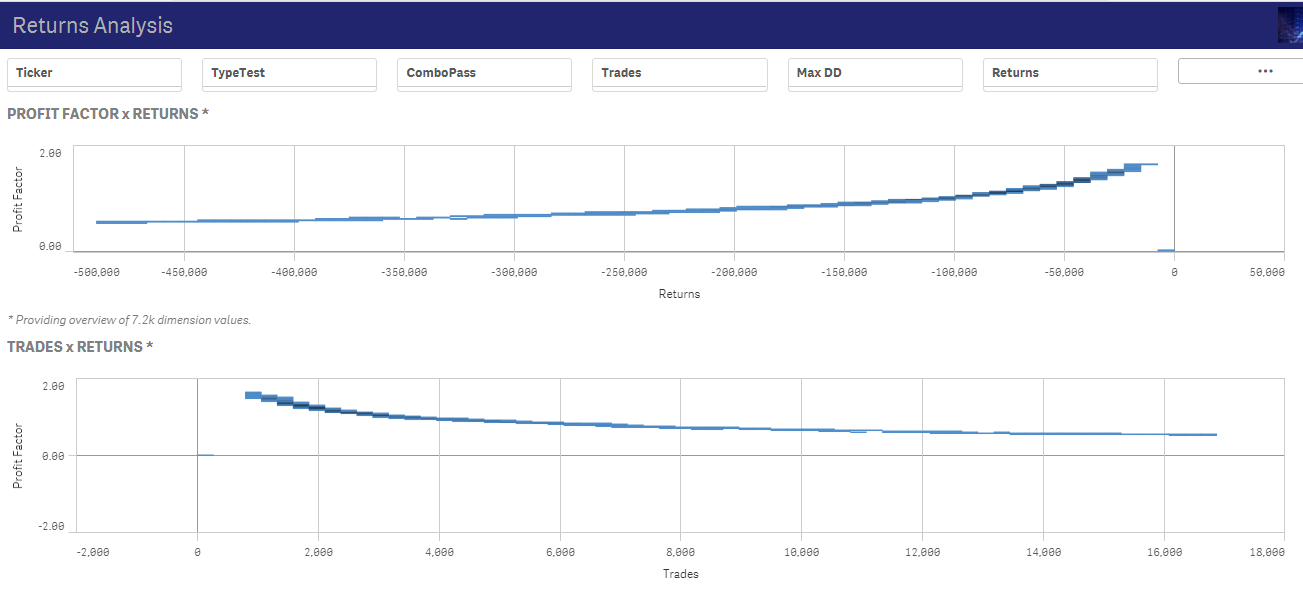This screenshot has height=592, width=1303.
Task: Open the TypeTest filter list
Action: (x=289, y=73)
